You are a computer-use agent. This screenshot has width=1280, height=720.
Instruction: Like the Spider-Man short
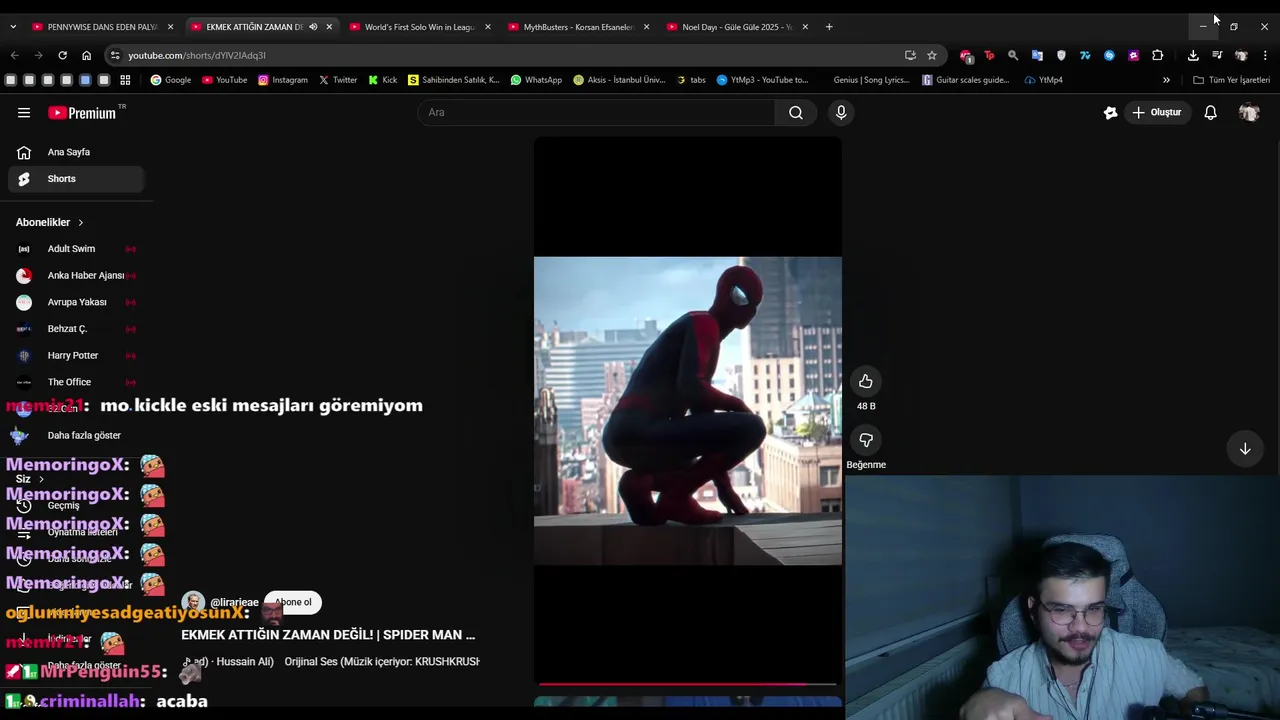tap(866, 381)
